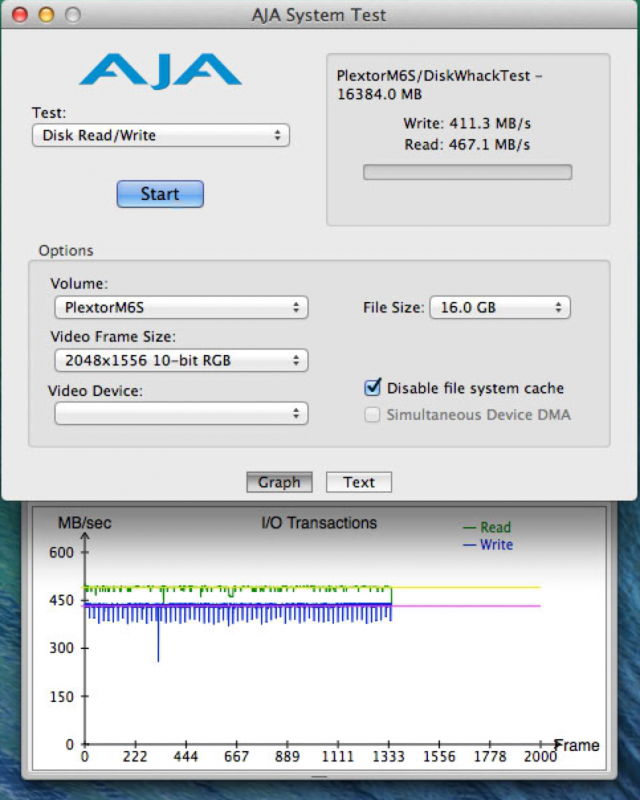Open the Test type dropdown
Screen dimensions: 640x801
(x=161, y=135)
